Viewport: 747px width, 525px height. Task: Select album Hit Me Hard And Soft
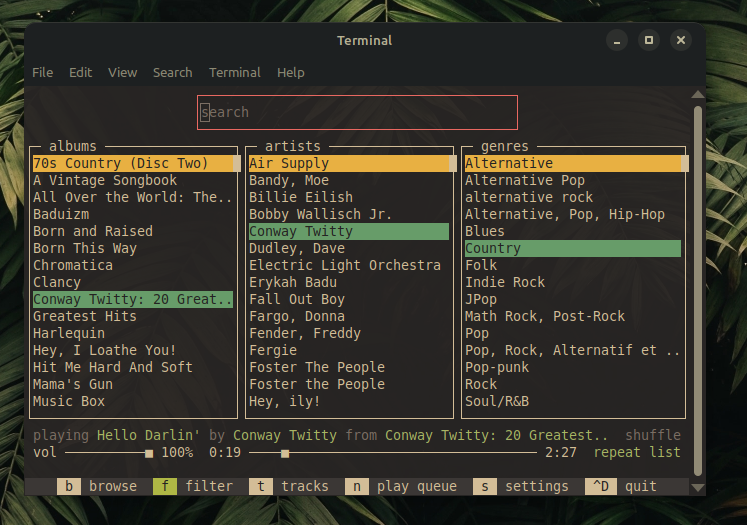click(133, 367)
